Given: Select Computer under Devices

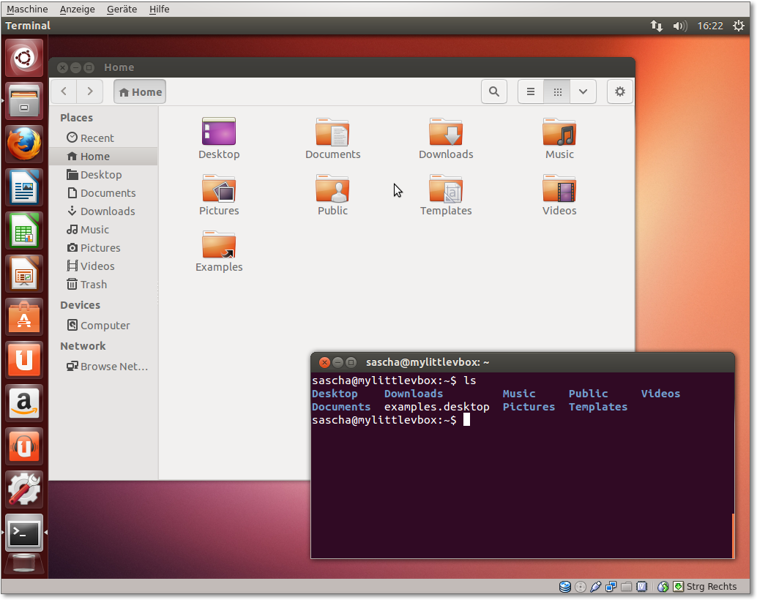Looking at the screenshot, I should click(x=98, y=326).
